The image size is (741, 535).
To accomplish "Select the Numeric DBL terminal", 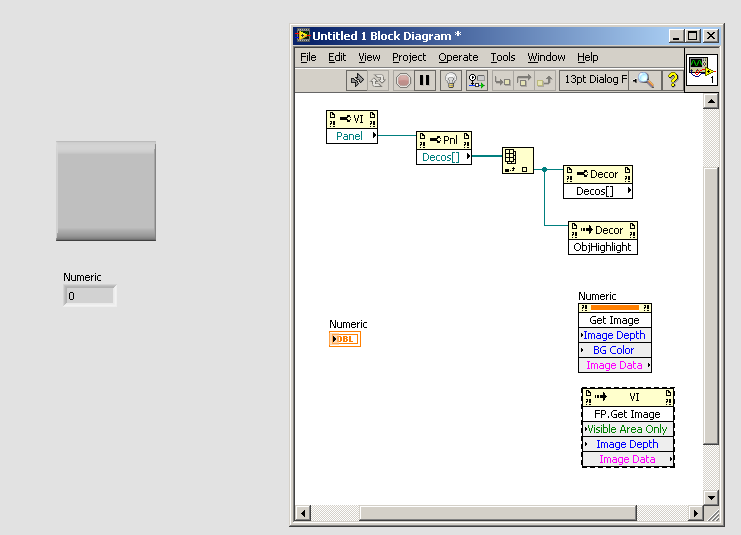I will (345, 339).
